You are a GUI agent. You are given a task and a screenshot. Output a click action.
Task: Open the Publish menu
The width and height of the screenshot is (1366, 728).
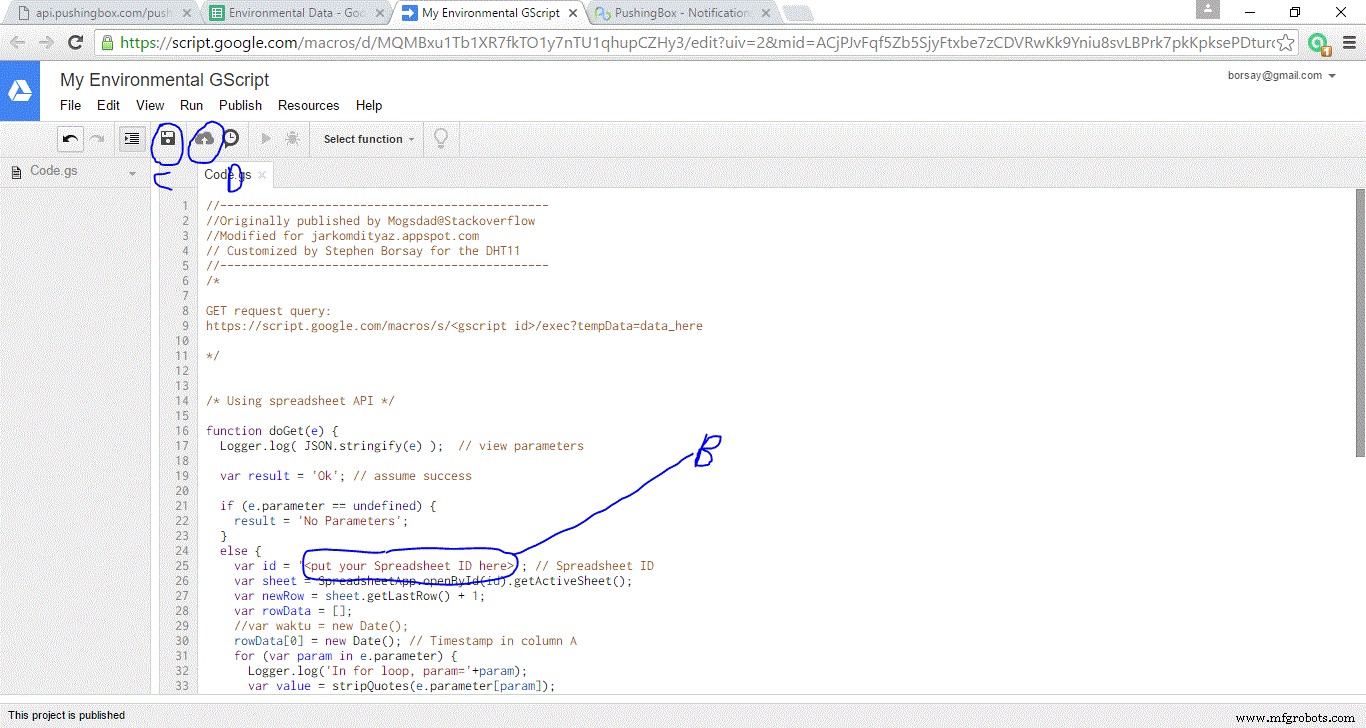[240, 105]
